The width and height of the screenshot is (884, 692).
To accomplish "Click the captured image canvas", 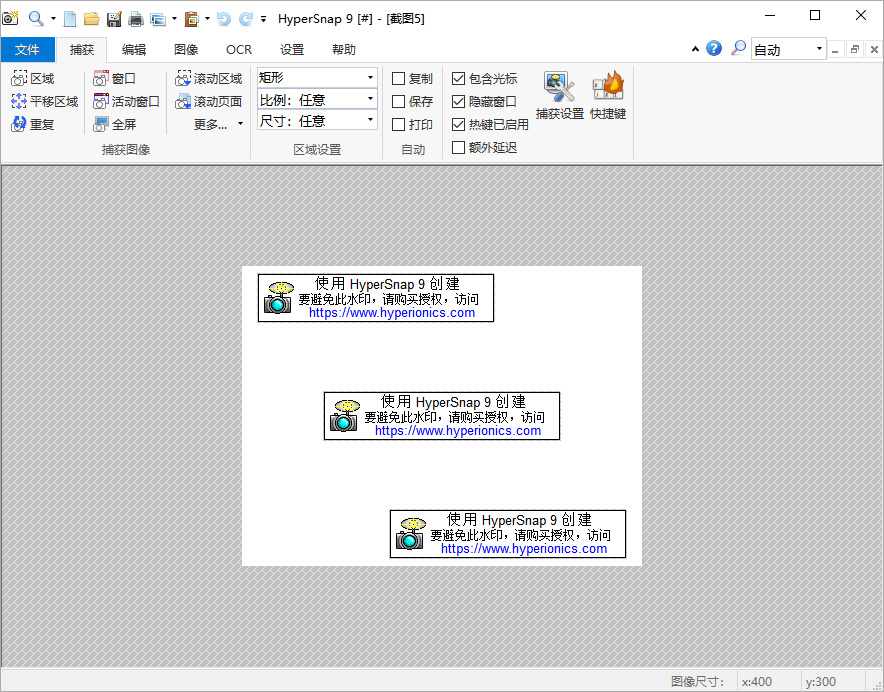I will click(x=442, y=416).
